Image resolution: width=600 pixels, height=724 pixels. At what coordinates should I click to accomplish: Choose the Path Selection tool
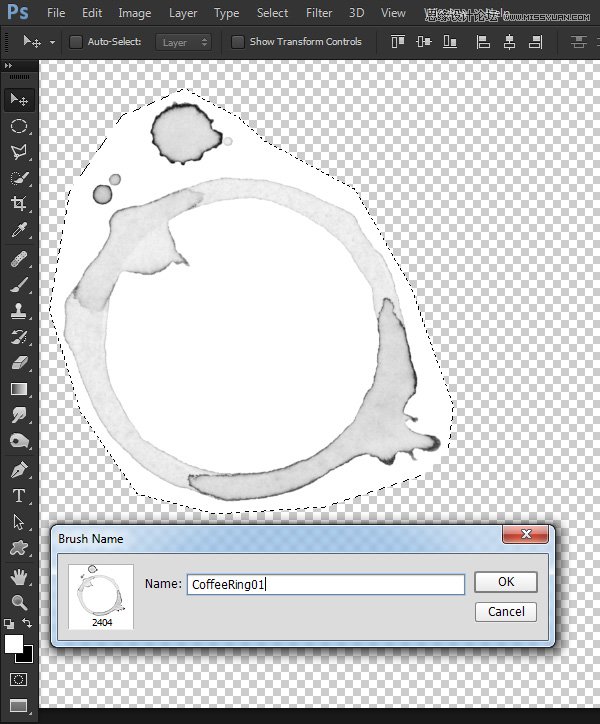pyautogui.click(x=19, y=522)
